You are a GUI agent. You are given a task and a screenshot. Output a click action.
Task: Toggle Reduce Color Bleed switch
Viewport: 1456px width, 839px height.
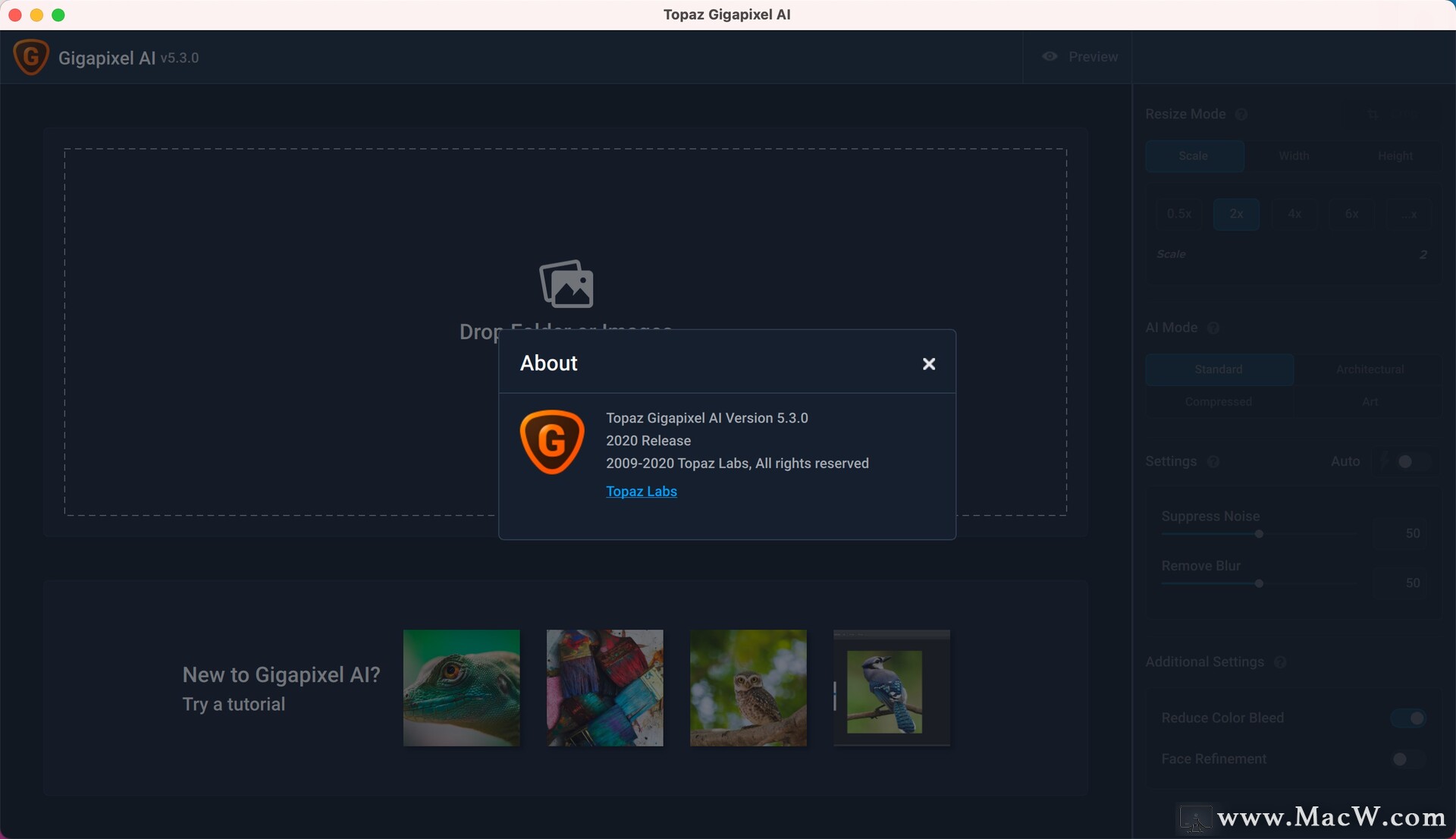click(x=1409, y=718)
